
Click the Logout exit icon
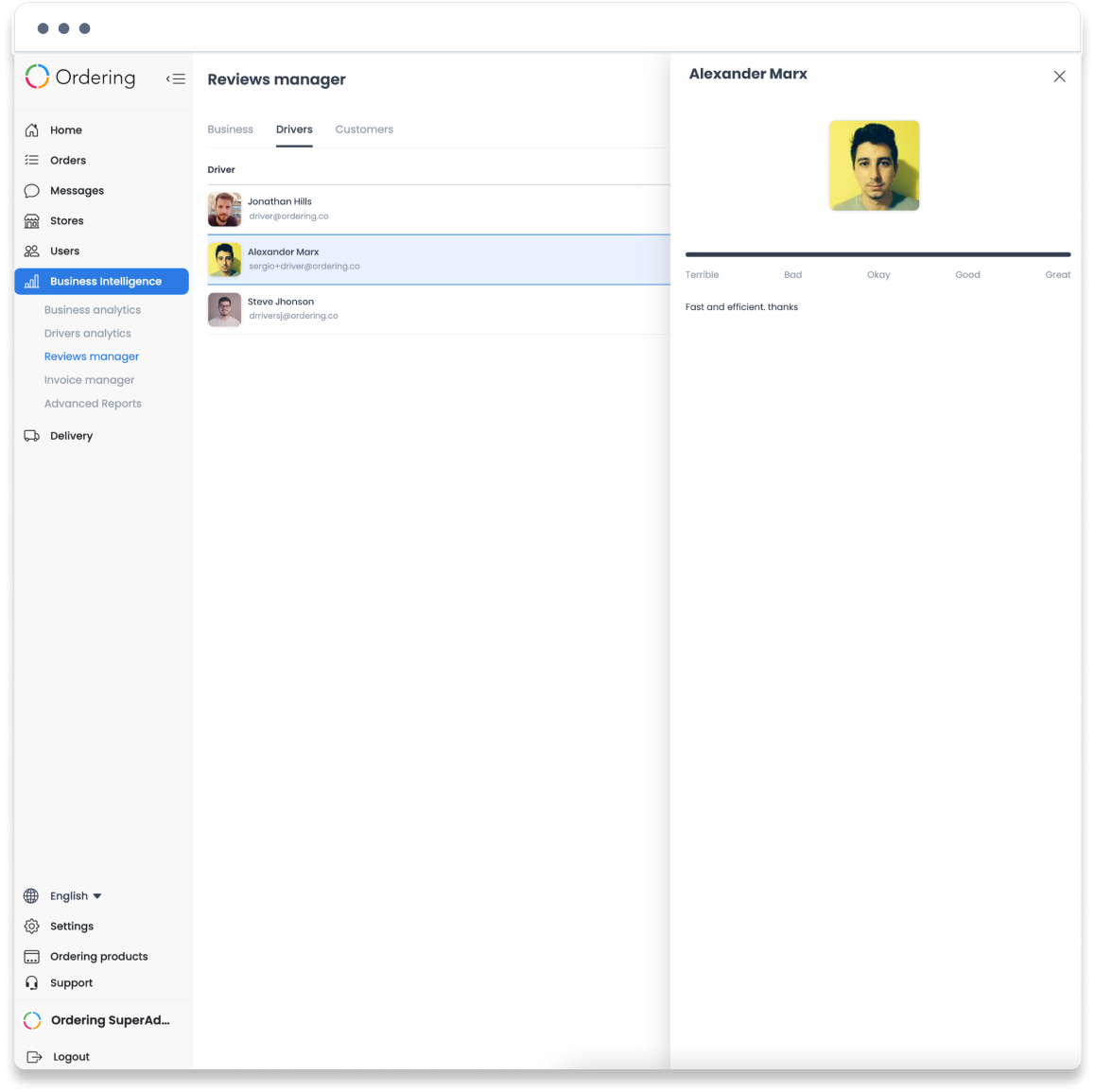[x=34, y=1056]
